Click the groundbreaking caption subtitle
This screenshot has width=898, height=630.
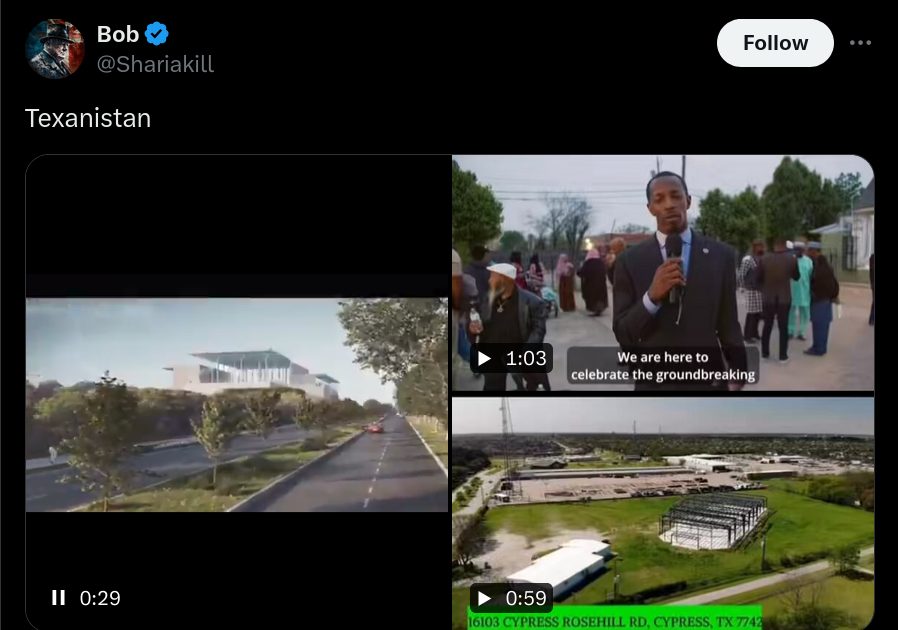(x=663, y=365)
